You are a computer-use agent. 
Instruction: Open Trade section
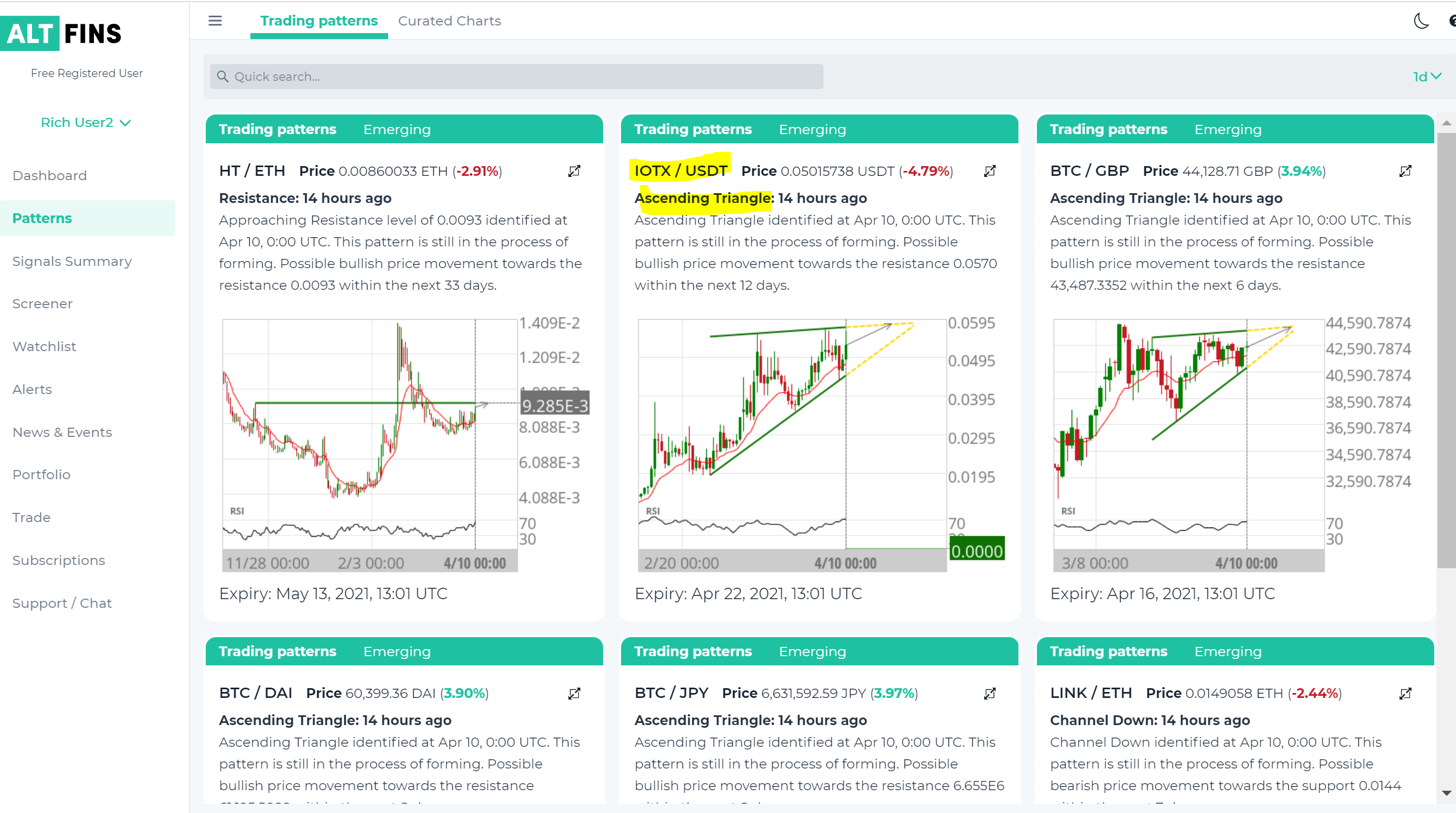click(31, 518)
